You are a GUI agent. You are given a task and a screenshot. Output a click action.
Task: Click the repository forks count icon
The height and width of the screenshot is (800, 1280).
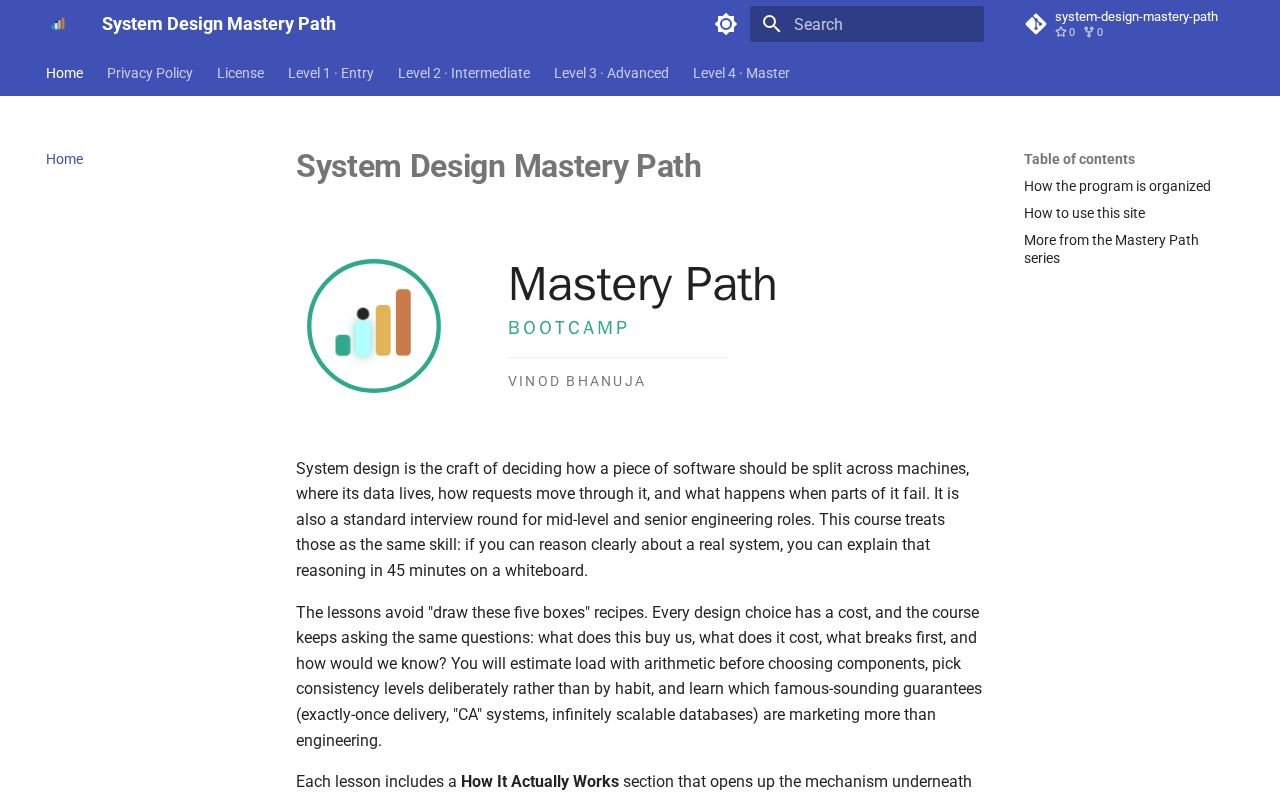(x=1089, y=32)
